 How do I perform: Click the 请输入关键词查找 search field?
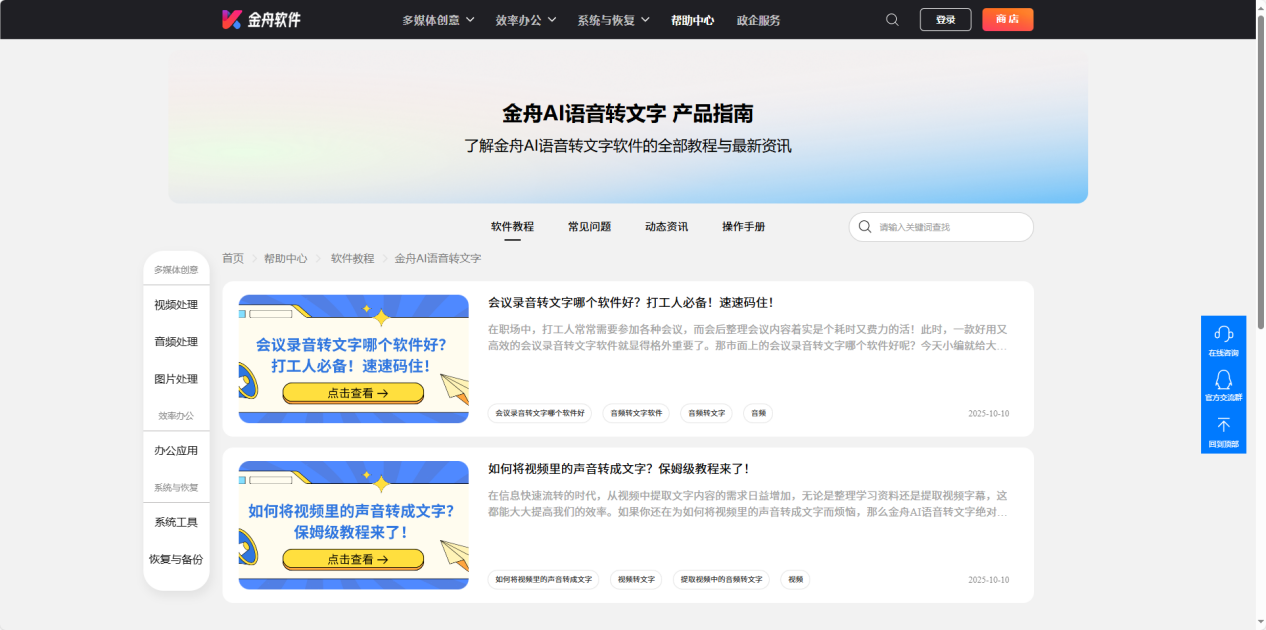[x=950, y=227]
